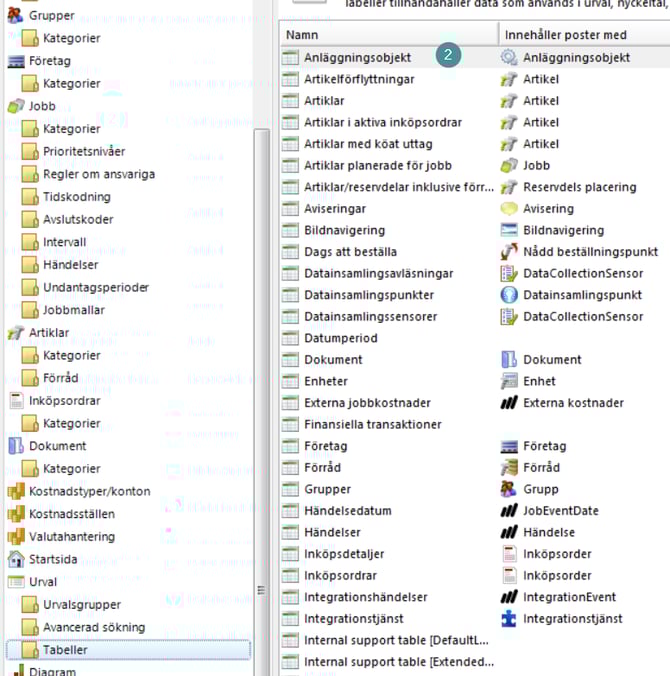This screenshot has width=670, height=676.
Task: Select the Anläggningsobjekt table row
Action: (356, 58)
